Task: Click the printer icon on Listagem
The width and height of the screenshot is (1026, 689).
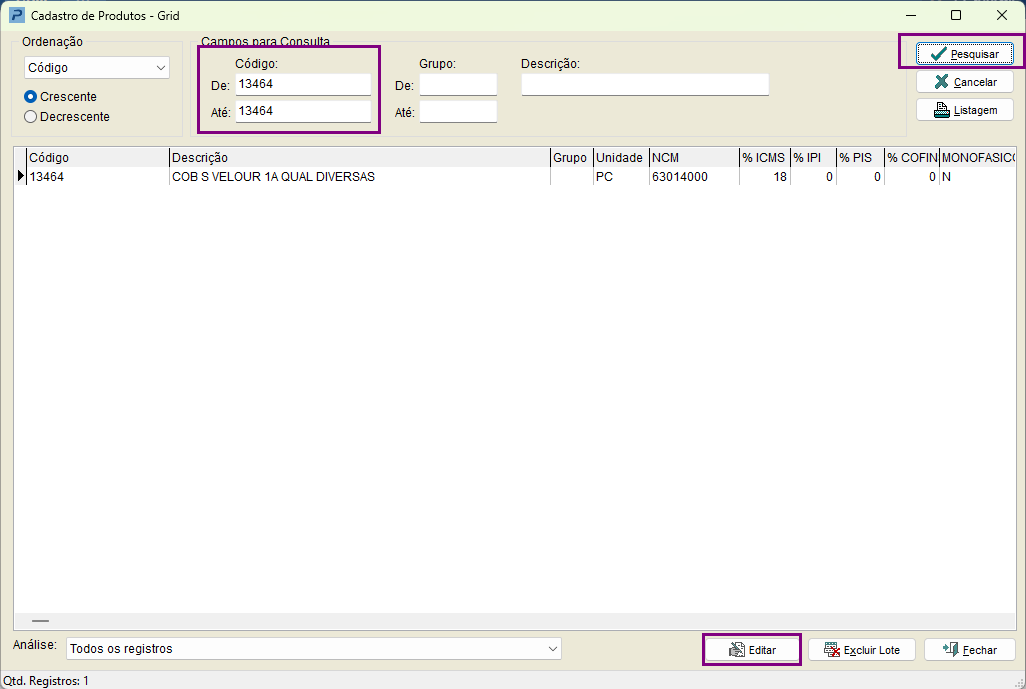Action: pos(941,110)
